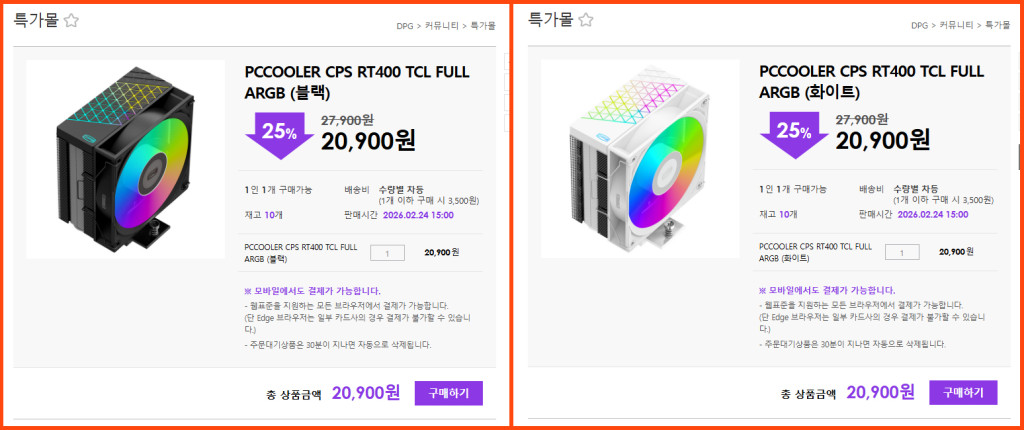Open 커뮤니티 breadcrumb on right page
The width and height of the screenshot is (1024, 430).
click(x=956, y=26)
